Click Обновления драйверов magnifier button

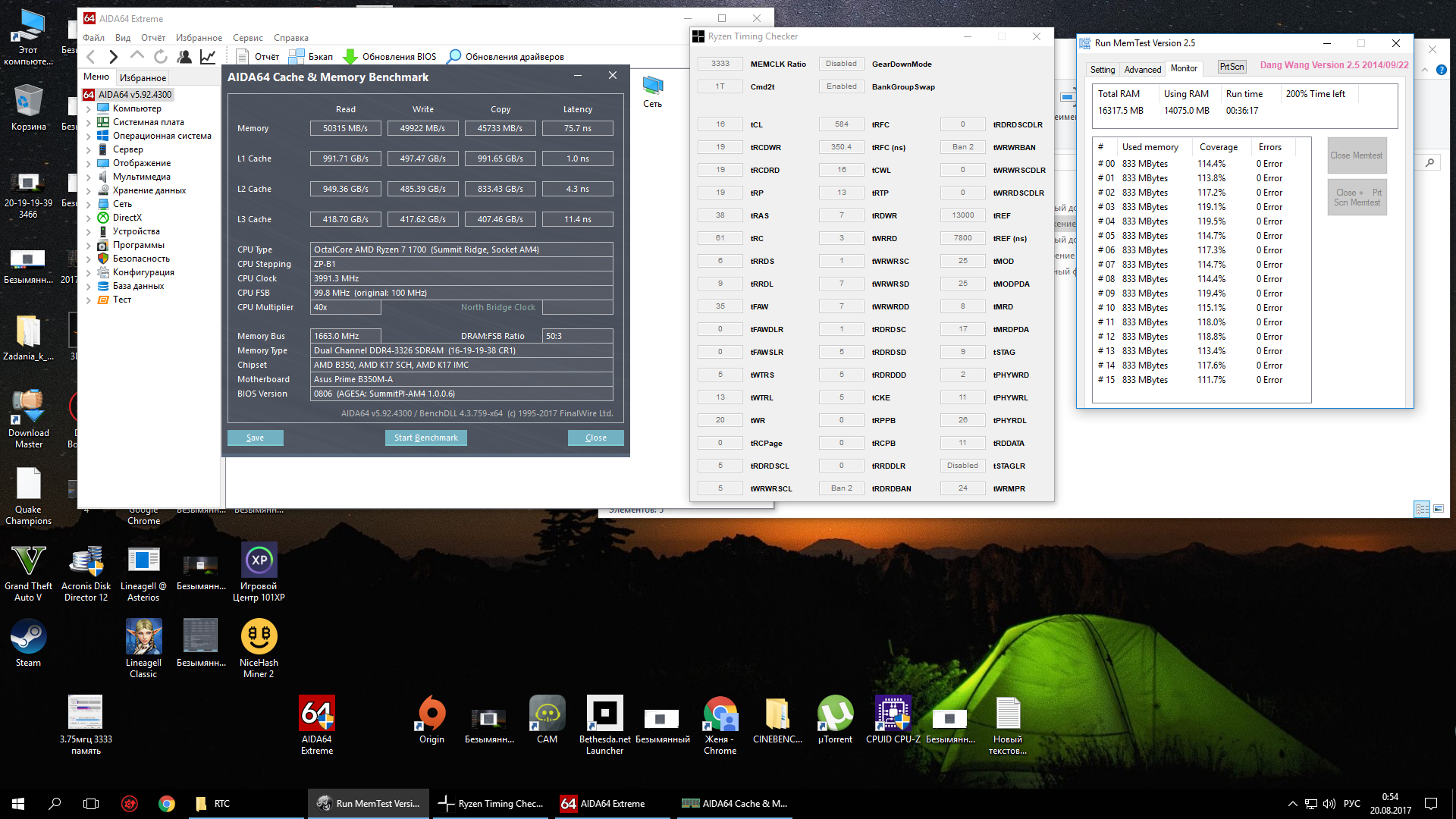[x=455, y=57]
